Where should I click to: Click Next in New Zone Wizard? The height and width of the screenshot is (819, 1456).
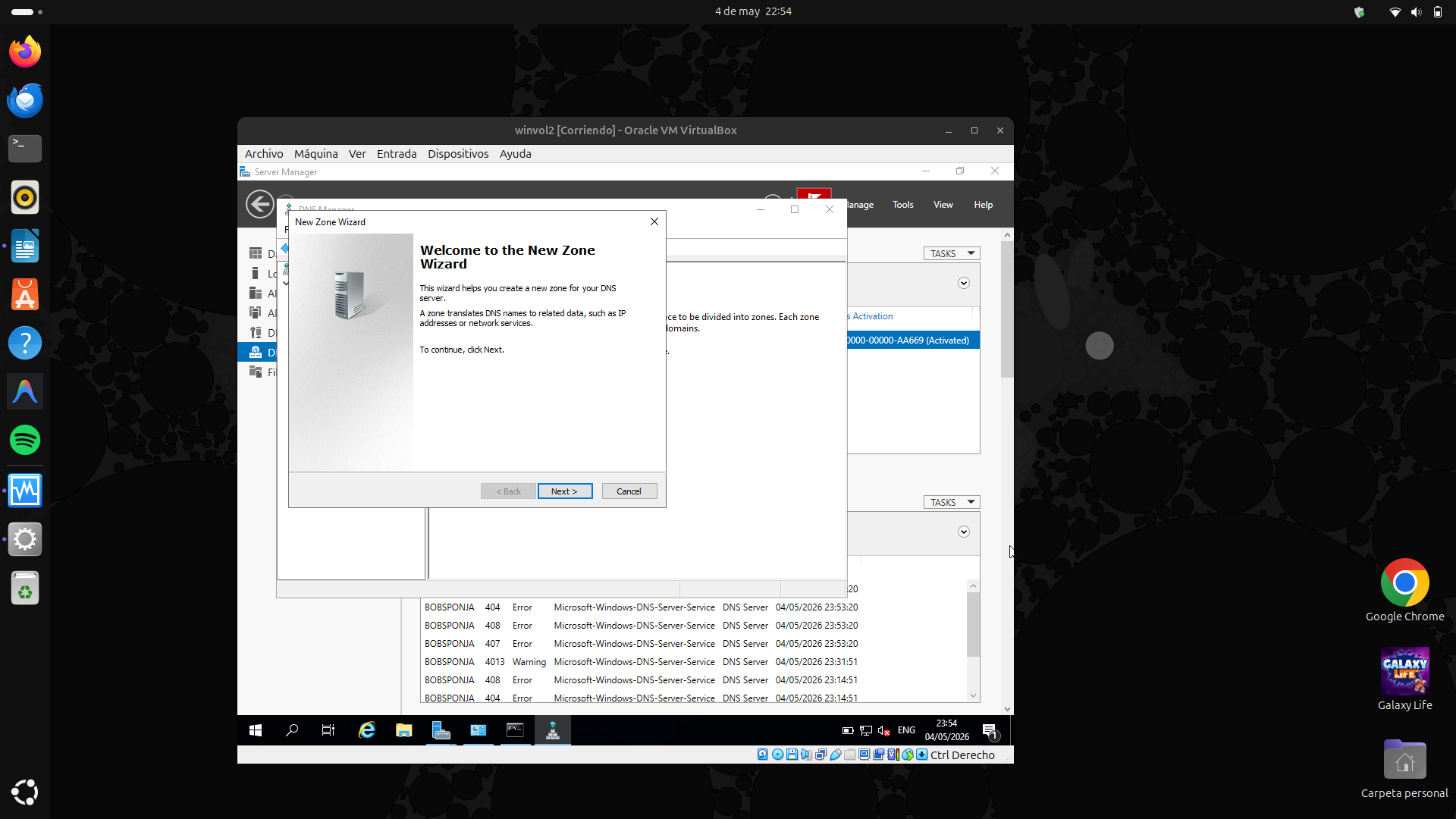point(564,491)
